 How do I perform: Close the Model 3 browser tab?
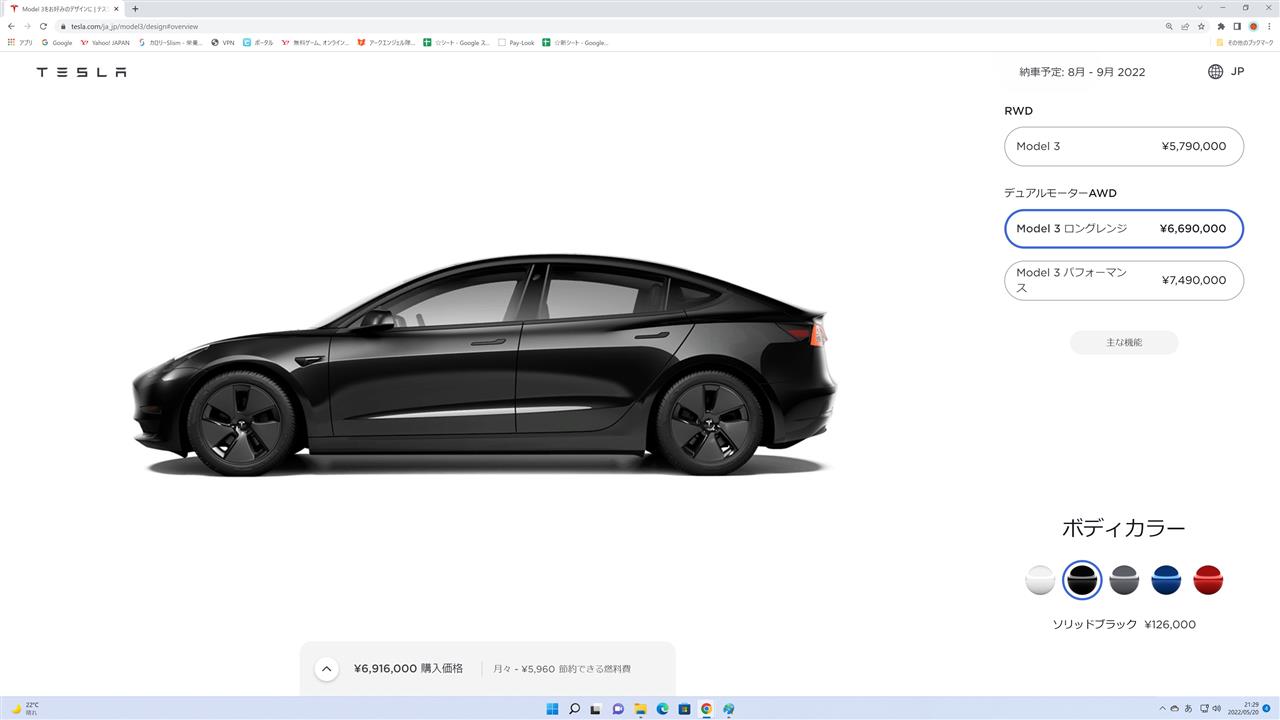116,9
